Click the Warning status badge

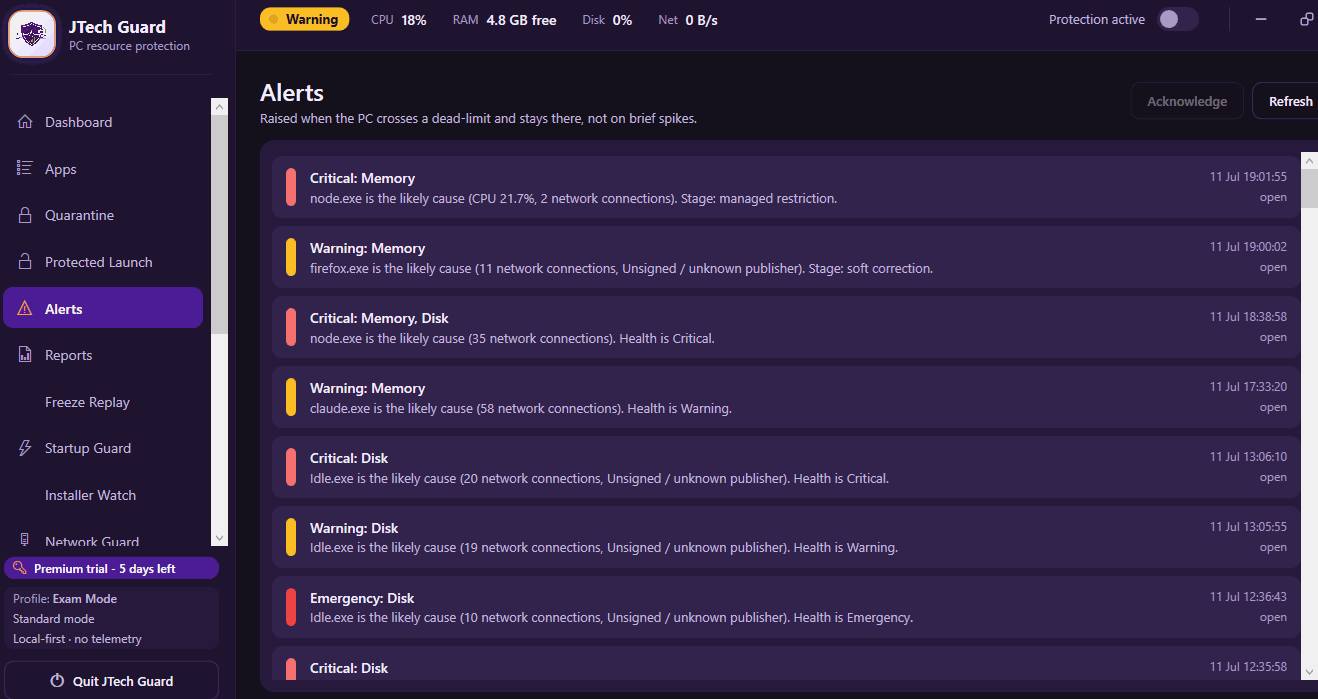click(304, 19)
